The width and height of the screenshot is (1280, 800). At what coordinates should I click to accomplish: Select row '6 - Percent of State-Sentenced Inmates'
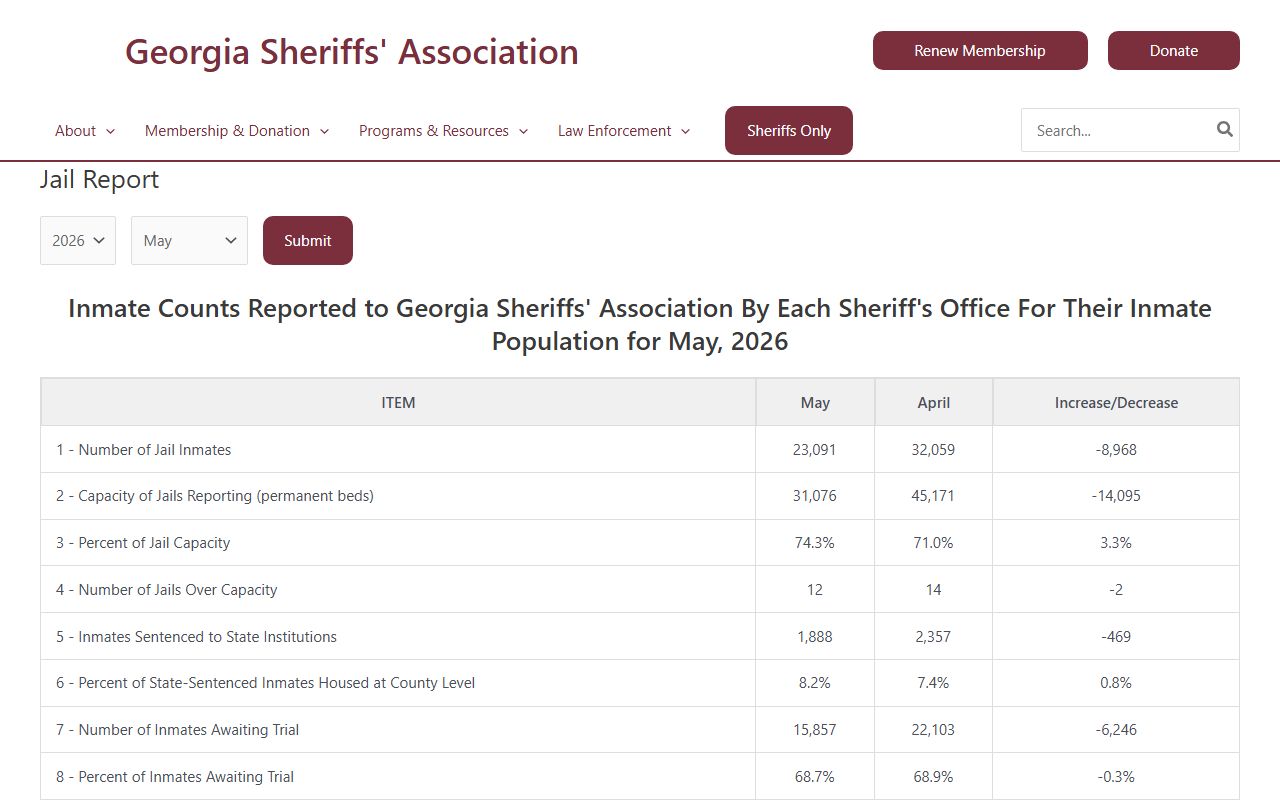640,683
